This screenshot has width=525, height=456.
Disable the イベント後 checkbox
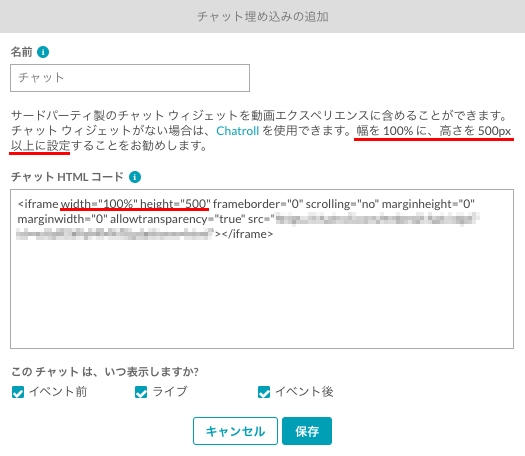pos(264,392)
